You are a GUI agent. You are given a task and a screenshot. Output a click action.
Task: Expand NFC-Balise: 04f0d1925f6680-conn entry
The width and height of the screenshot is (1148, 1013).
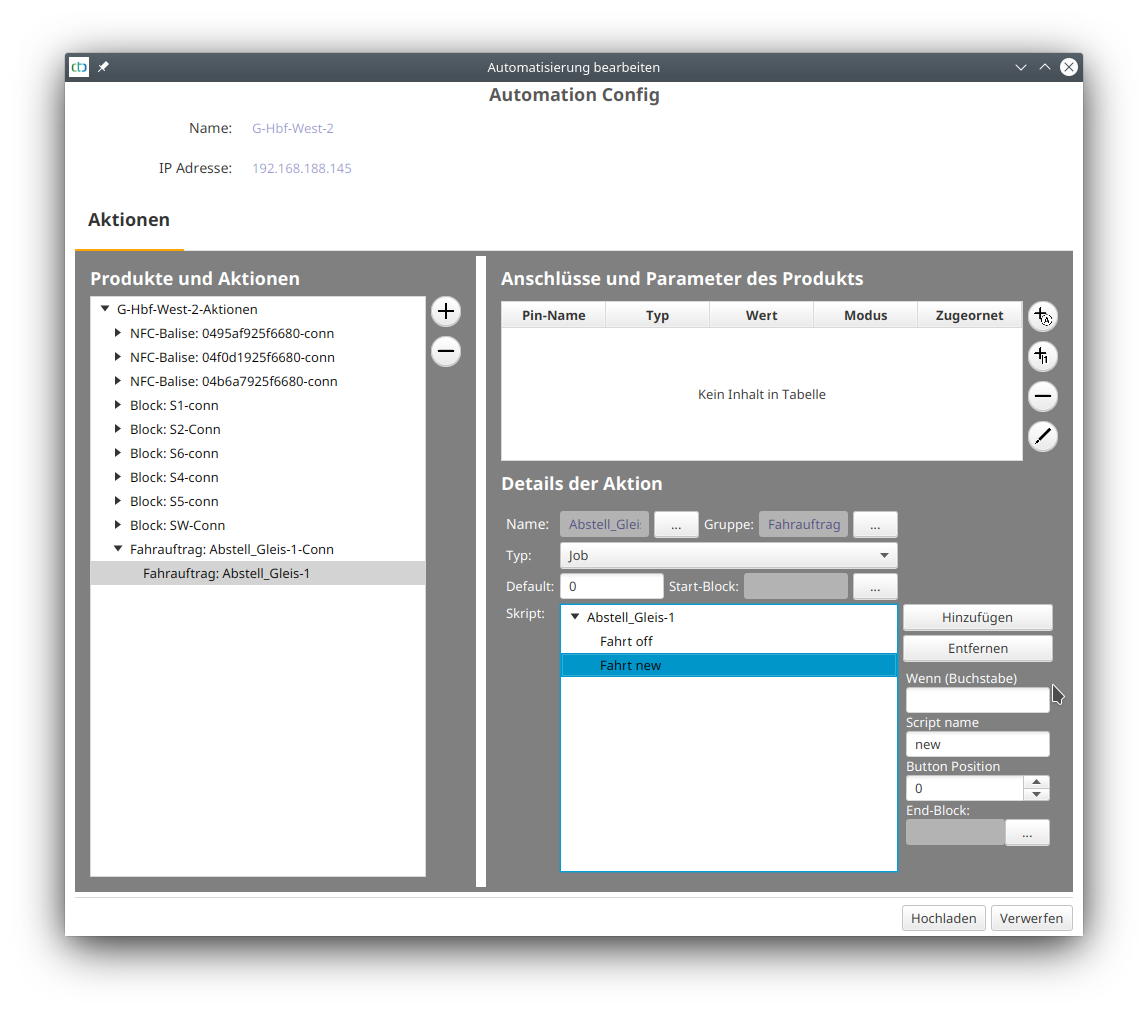click(x=117, y=357)
